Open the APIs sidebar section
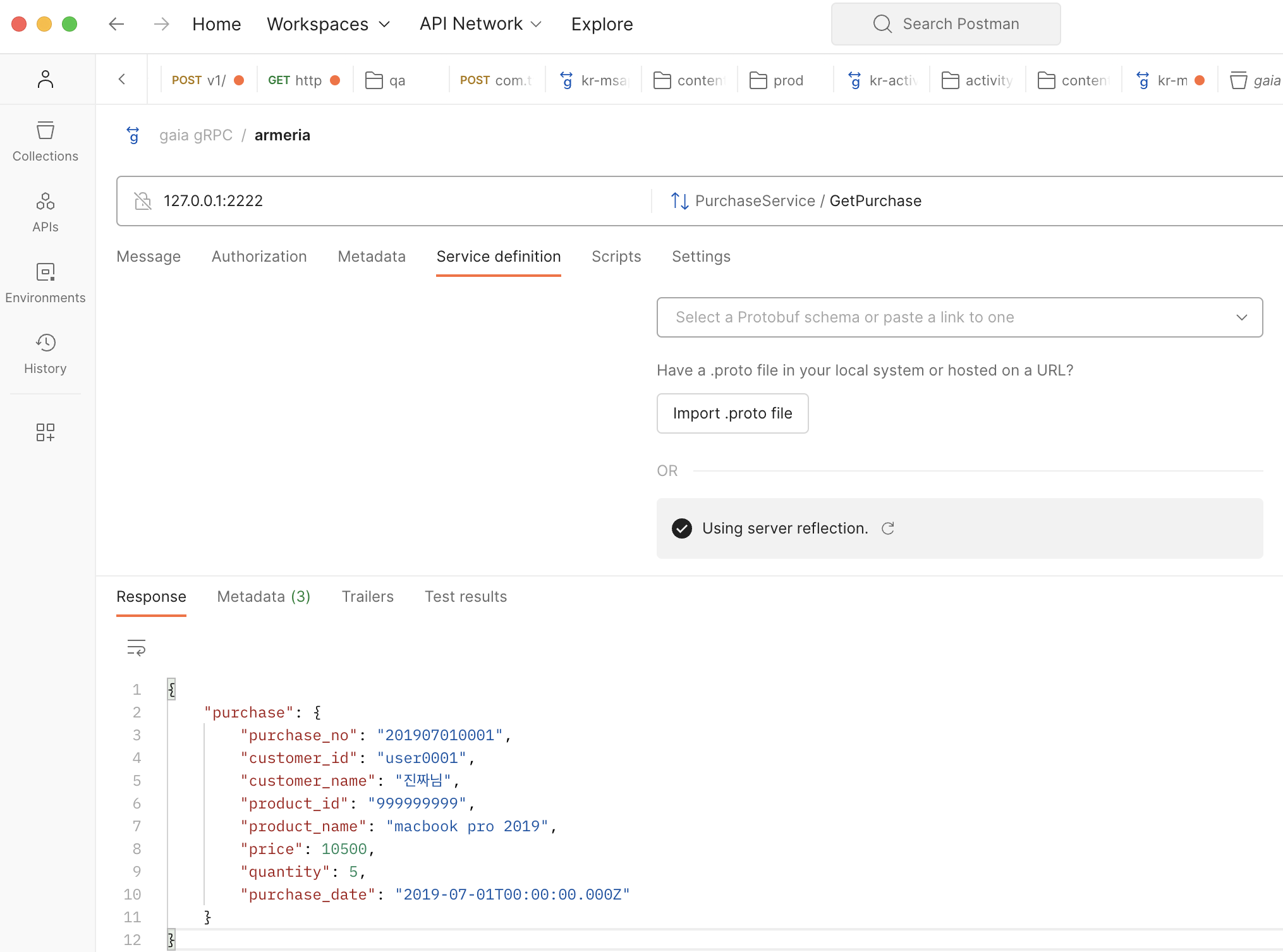 click(x=45, y=212)
